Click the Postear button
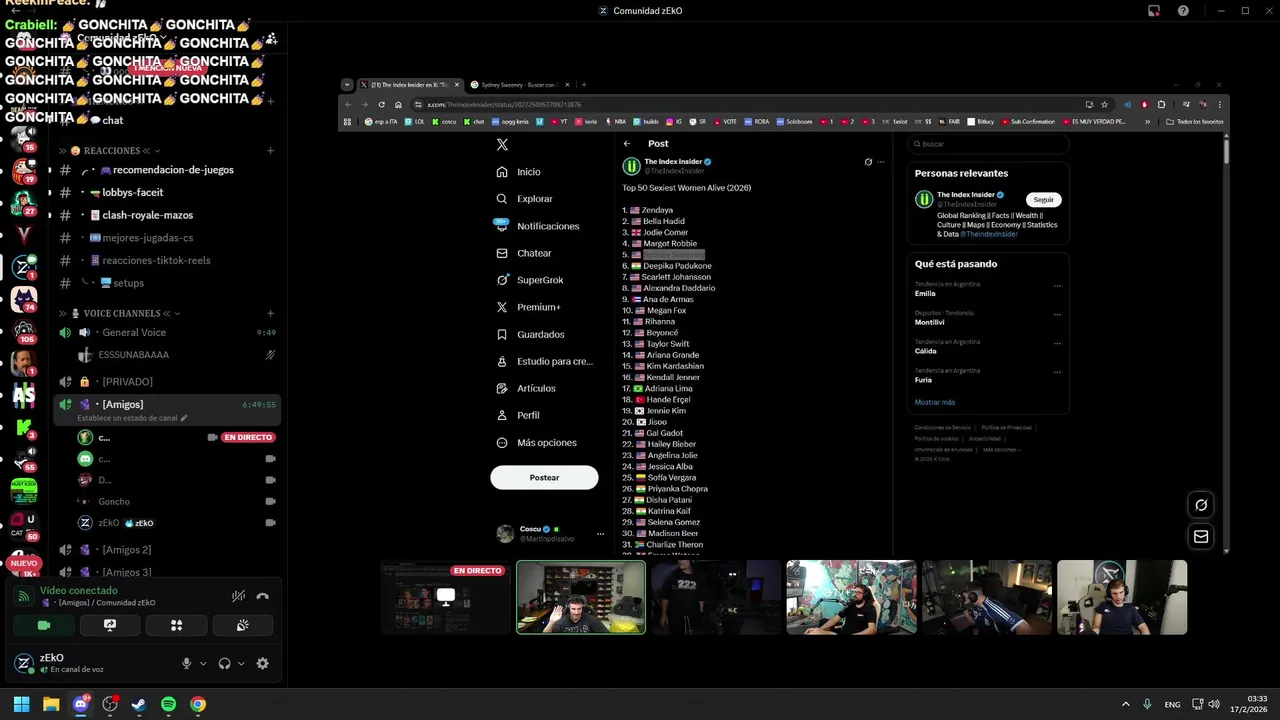The height and width of the screenshot is (720, 1280). (x=544, y=478)
